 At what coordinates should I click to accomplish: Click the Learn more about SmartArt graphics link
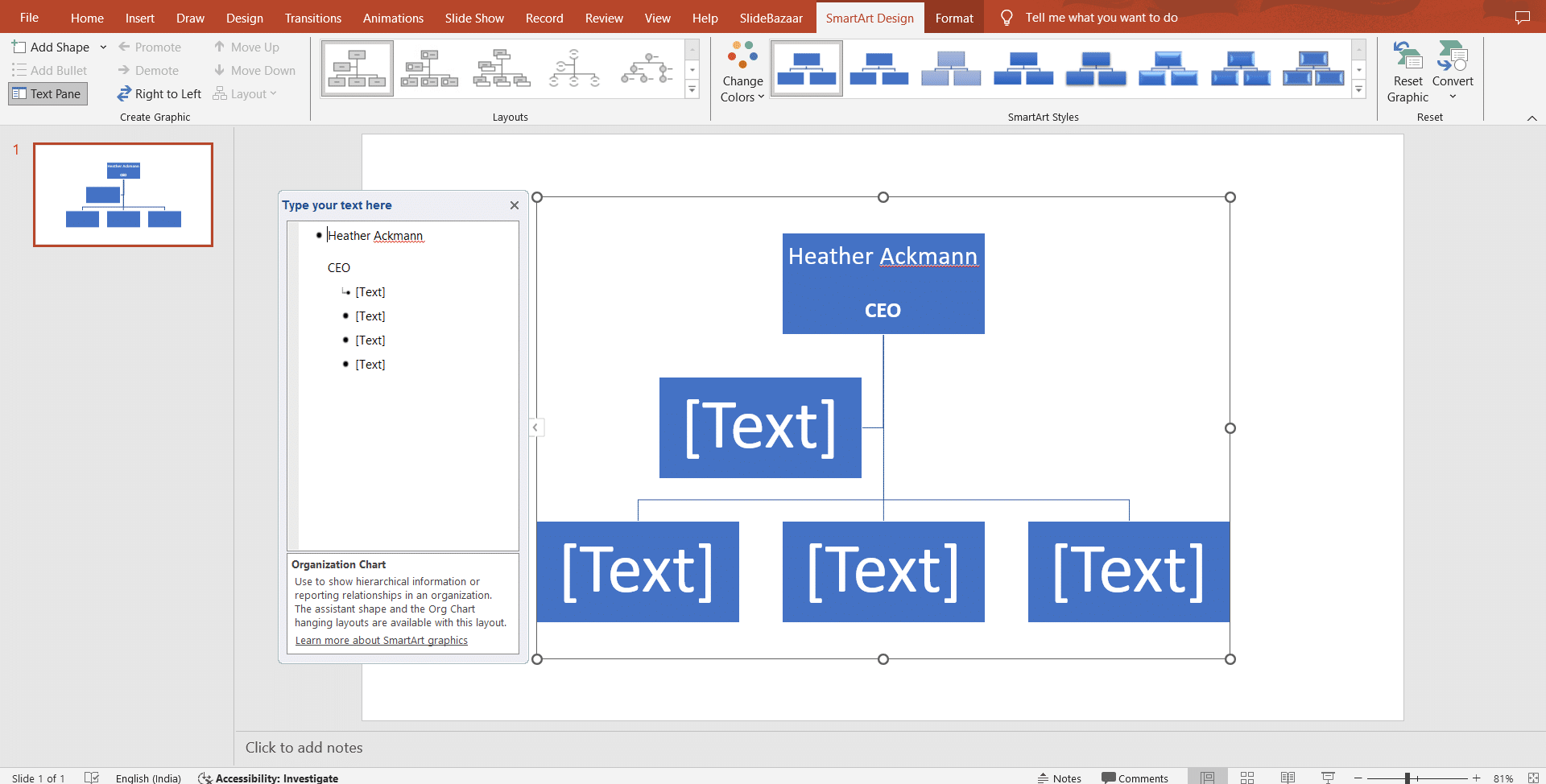382,640
